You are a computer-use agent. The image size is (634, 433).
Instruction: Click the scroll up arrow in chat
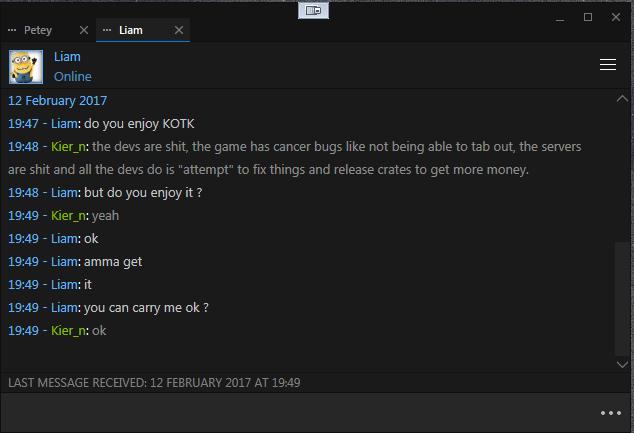pos(622,98)
